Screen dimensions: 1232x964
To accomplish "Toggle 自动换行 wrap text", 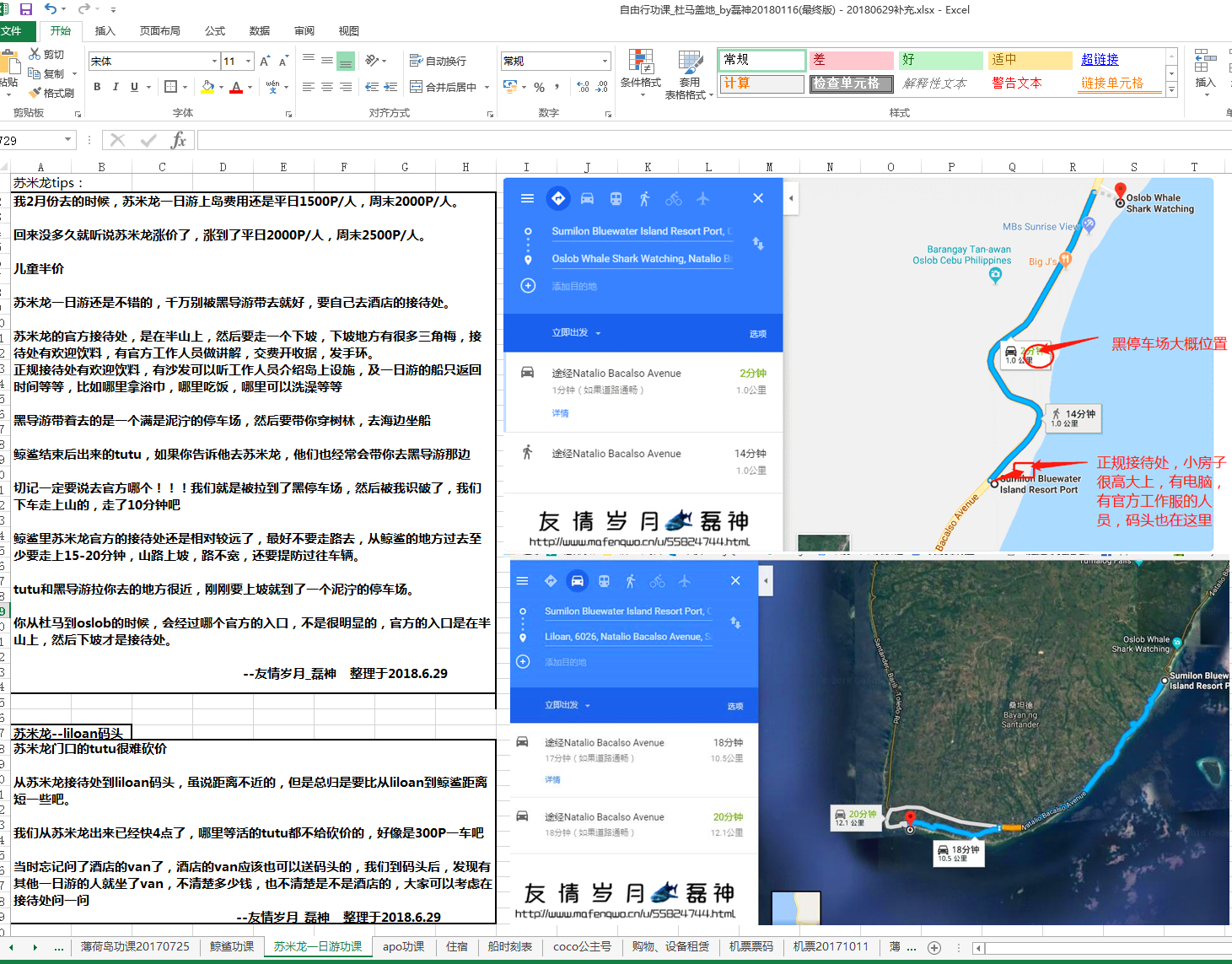I will pyautogui.click(x=438, y=61).
